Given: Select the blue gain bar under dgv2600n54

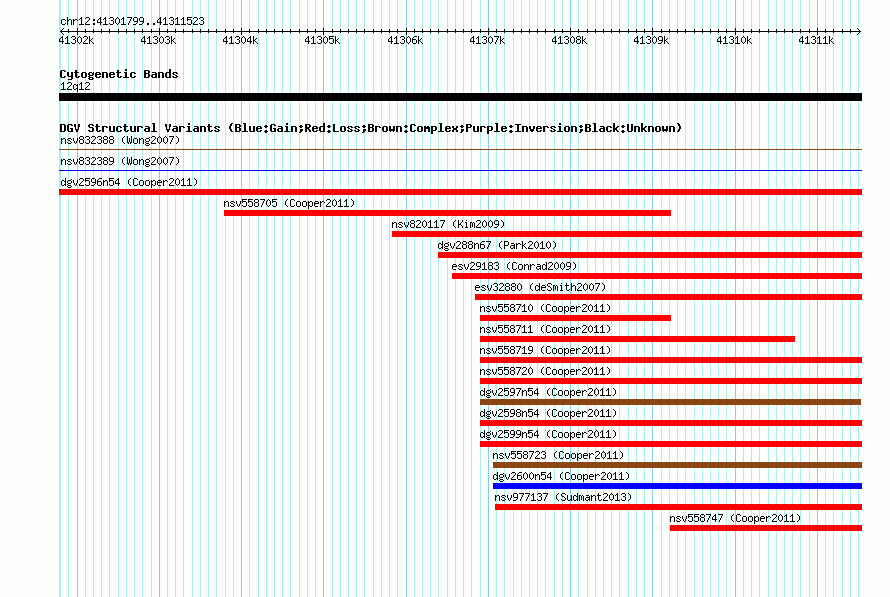Looking at the screenshot, I should [677, 486].
